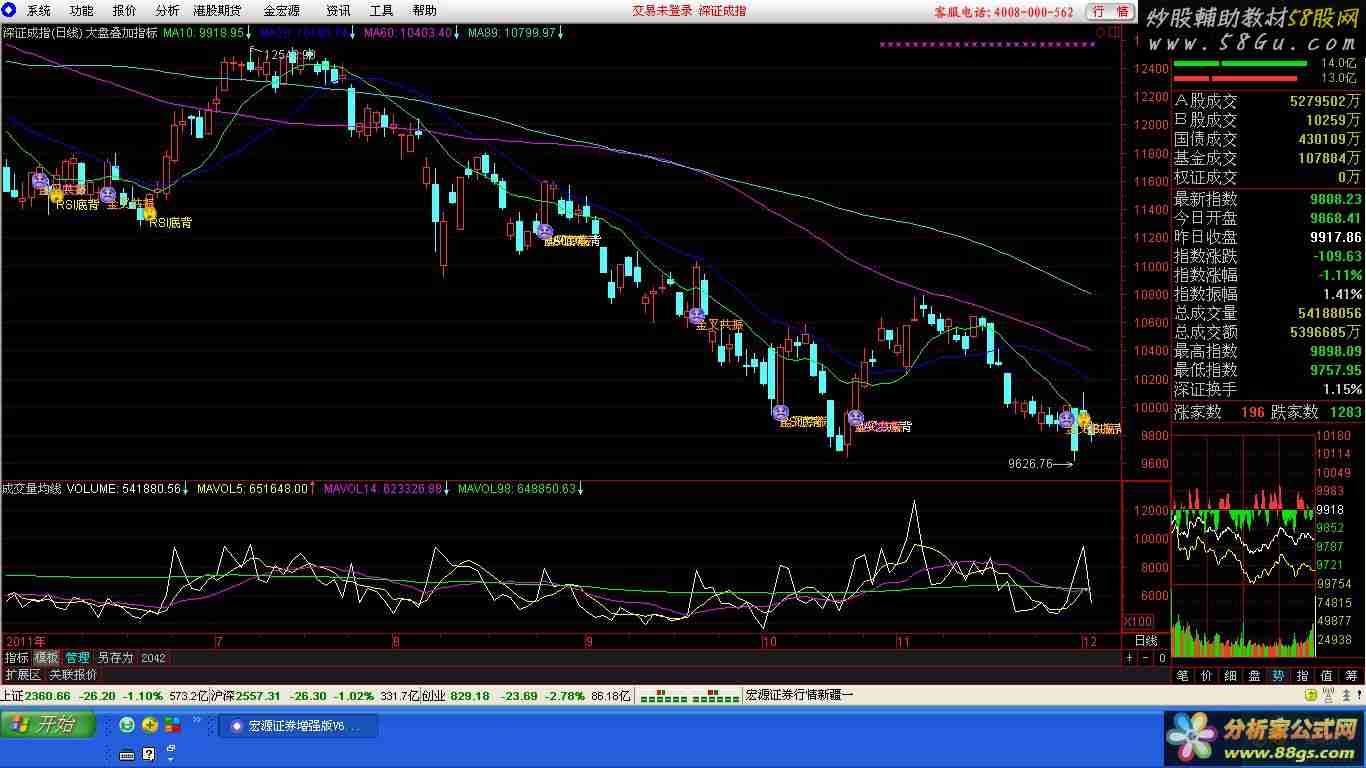Image resolution: width=1366 pixels, height=768 pixels.
Task: Click the 最新指数 value 9808.23
Action: click(1336, 199)
